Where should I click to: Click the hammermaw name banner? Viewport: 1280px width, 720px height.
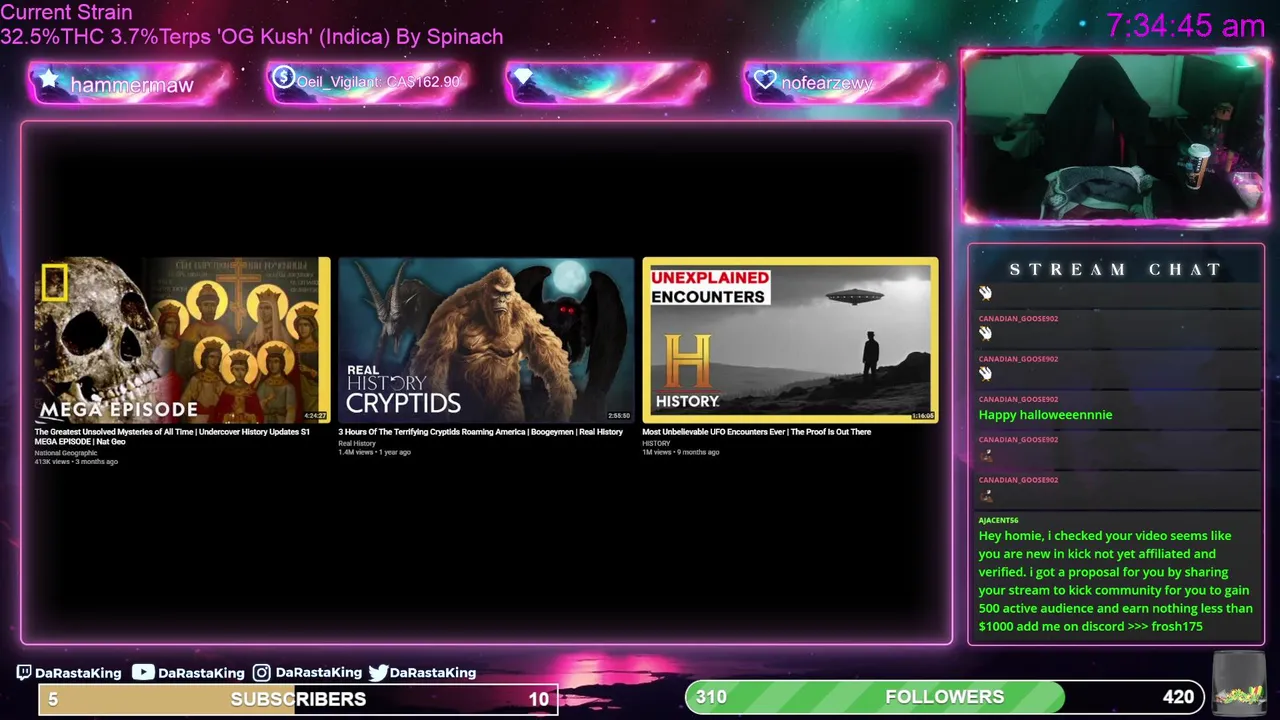[x=130, y=82]
